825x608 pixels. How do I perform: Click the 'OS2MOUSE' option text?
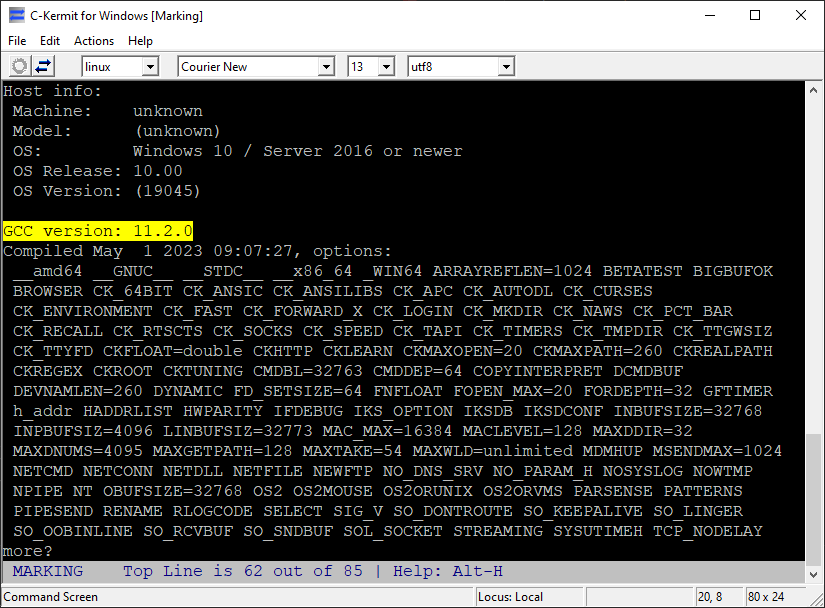pyautogui.click(x=333, y=491)
